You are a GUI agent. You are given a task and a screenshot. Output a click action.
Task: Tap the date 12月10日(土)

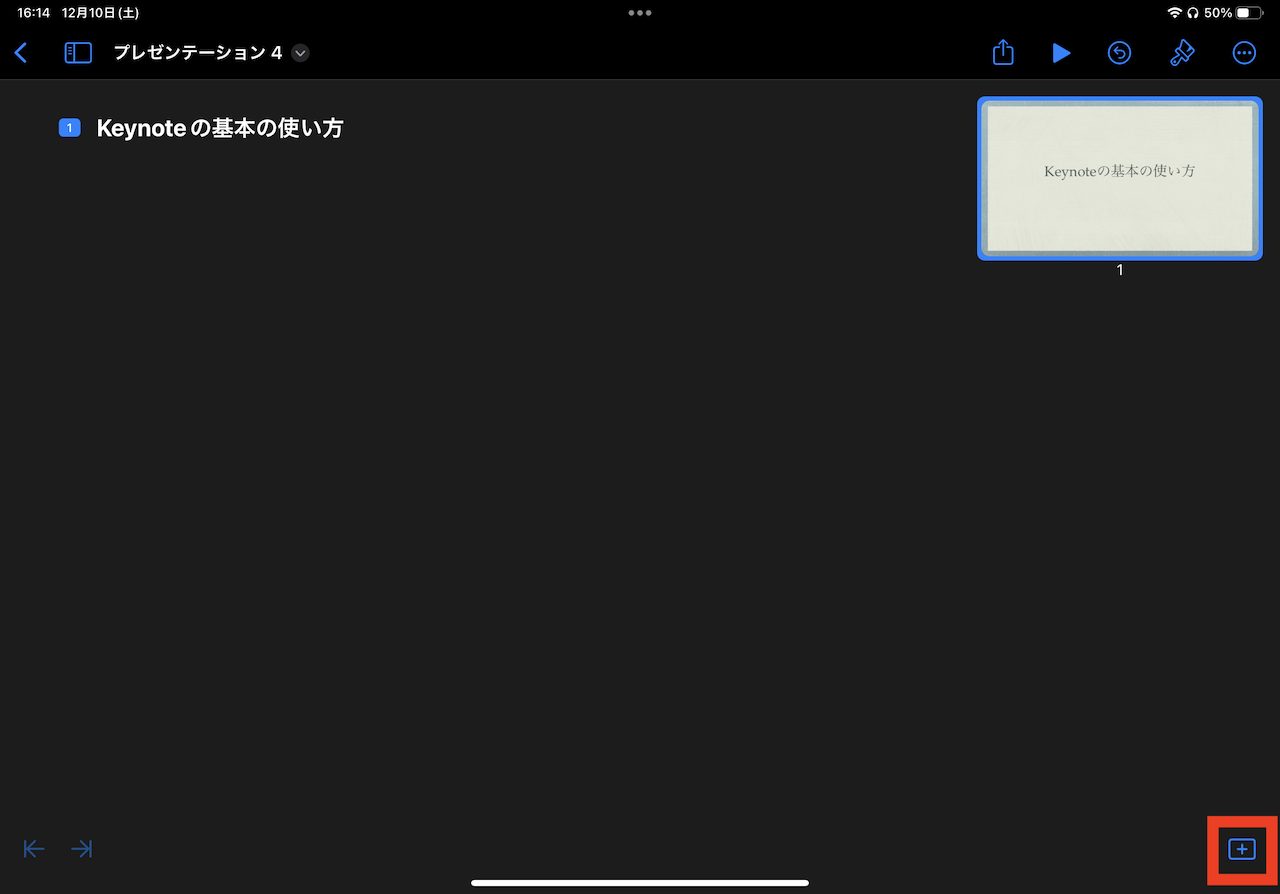tap(100, 13)
